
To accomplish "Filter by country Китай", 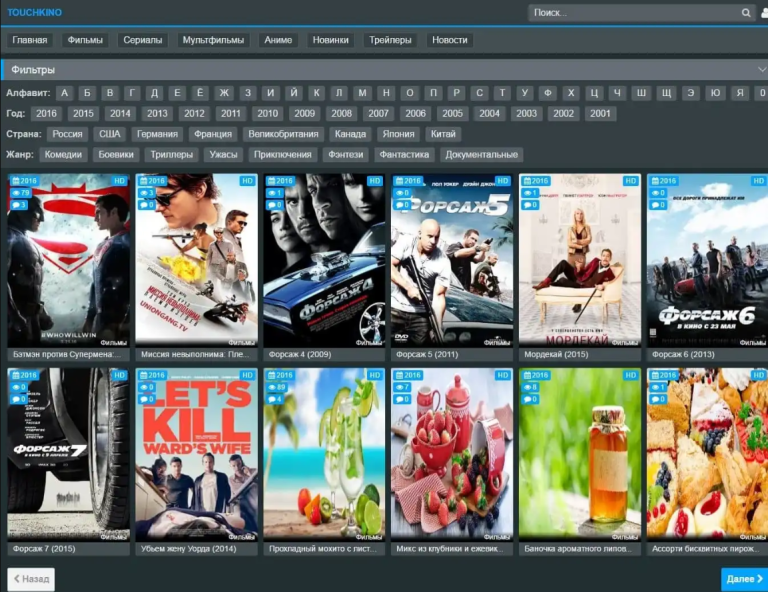I will tap(443, 134).
